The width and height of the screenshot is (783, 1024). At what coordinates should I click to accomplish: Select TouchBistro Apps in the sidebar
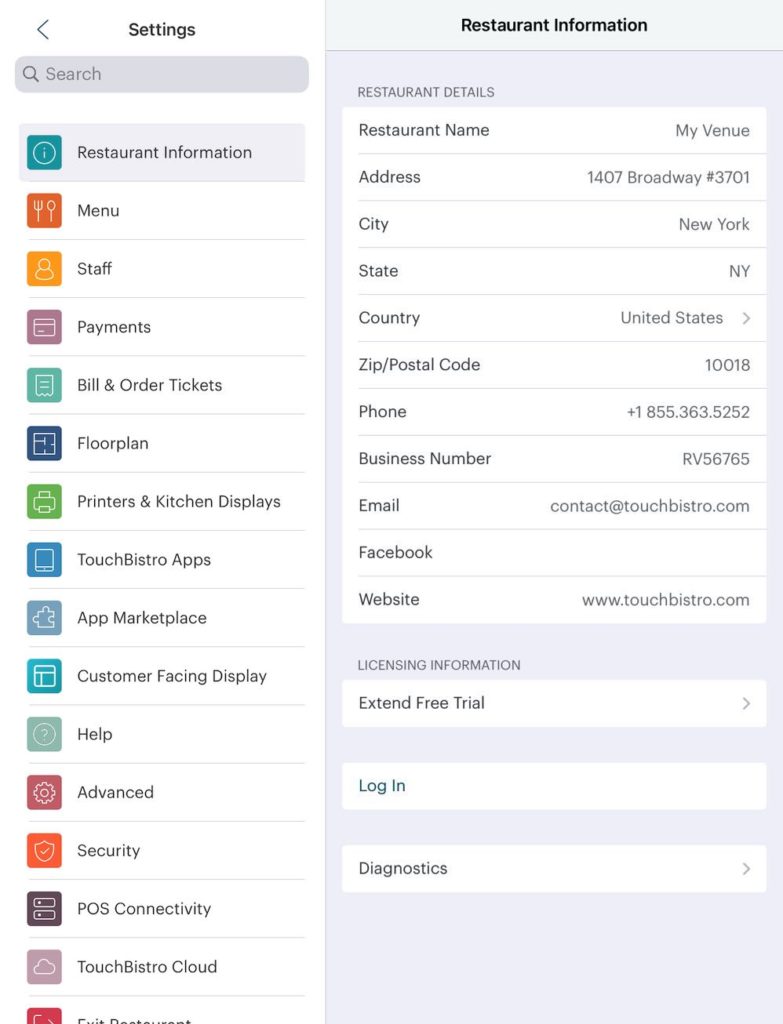tap(162, 560)
